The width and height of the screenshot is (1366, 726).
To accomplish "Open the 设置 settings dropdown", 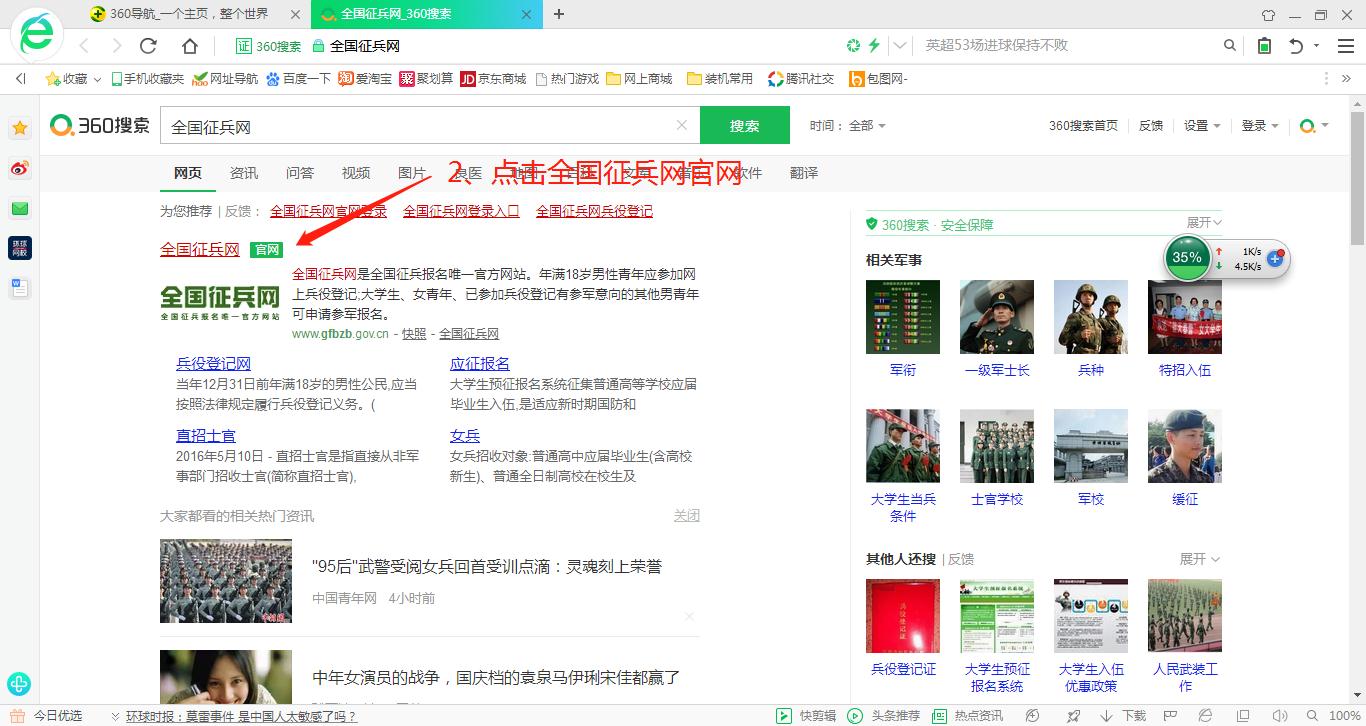I will coord(1202,126).
